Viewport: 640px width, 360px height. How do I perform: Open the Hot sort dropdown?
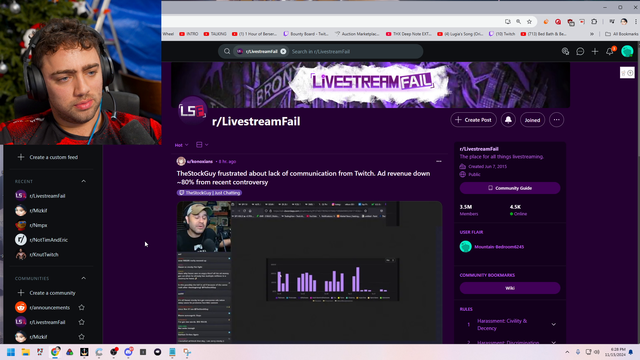tap(182, 145)
